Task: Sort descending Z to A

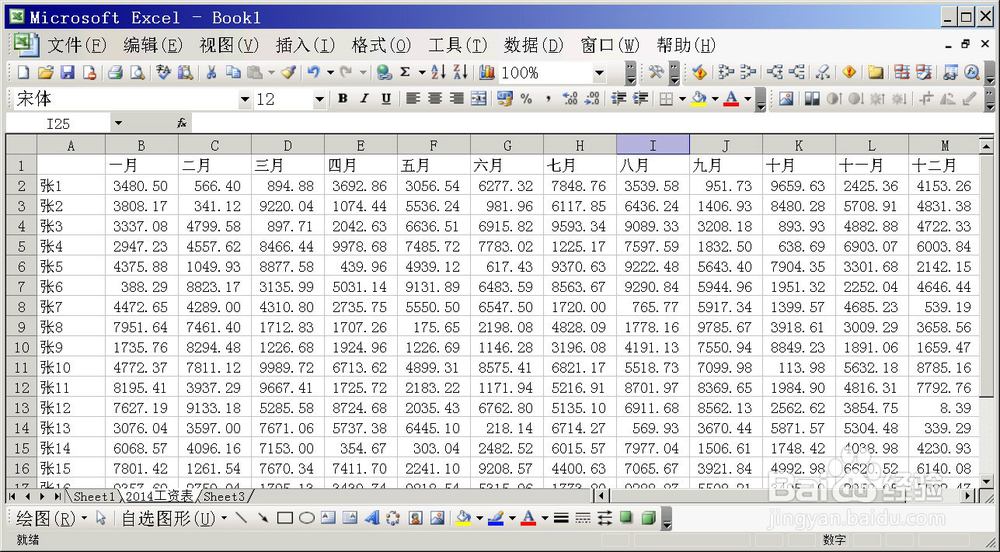Action: point(460,73)
